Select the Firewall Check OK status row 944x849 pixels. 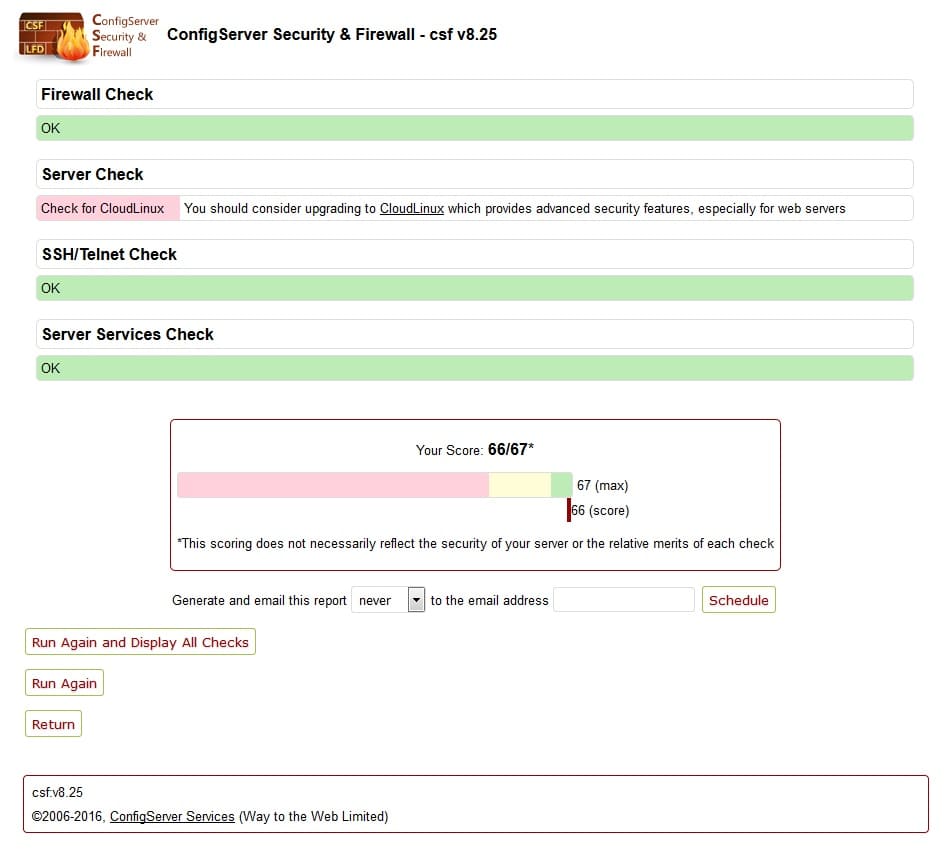click(474, 128)
